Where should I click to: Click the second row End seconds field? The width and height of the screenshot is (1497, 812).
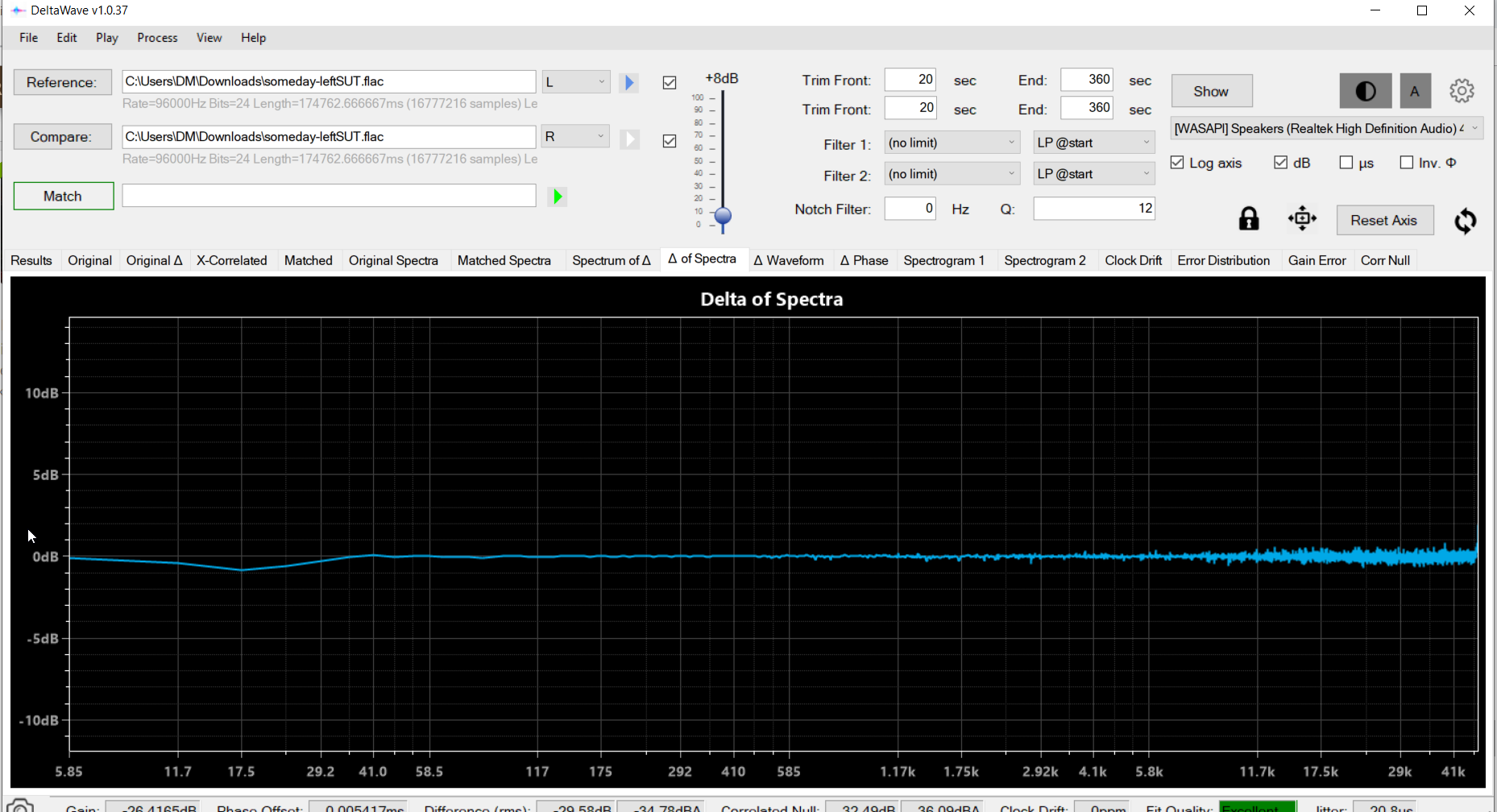coord(1086,108)
